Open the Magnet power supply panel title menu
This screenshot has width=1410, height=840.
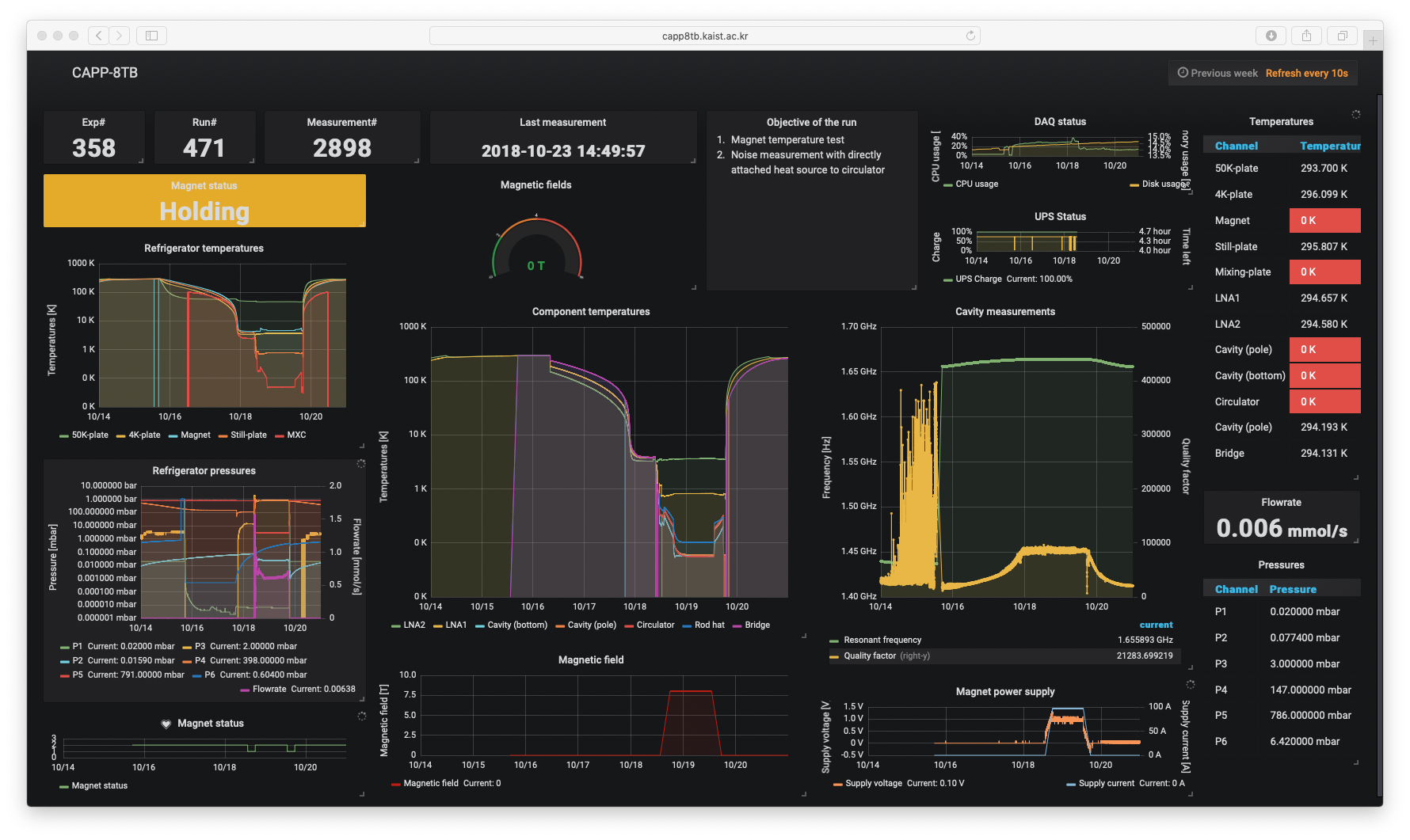[1004, 692]
